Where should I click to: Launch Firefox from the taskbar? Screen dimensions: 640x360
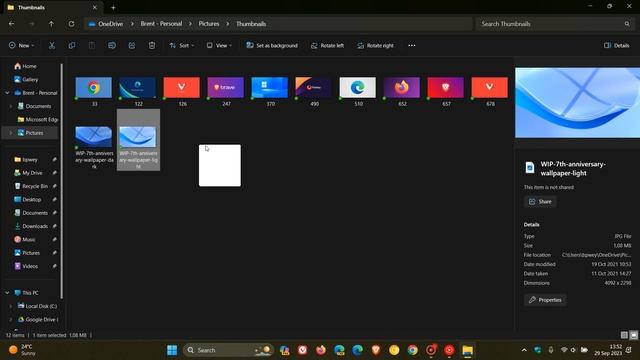321,350
